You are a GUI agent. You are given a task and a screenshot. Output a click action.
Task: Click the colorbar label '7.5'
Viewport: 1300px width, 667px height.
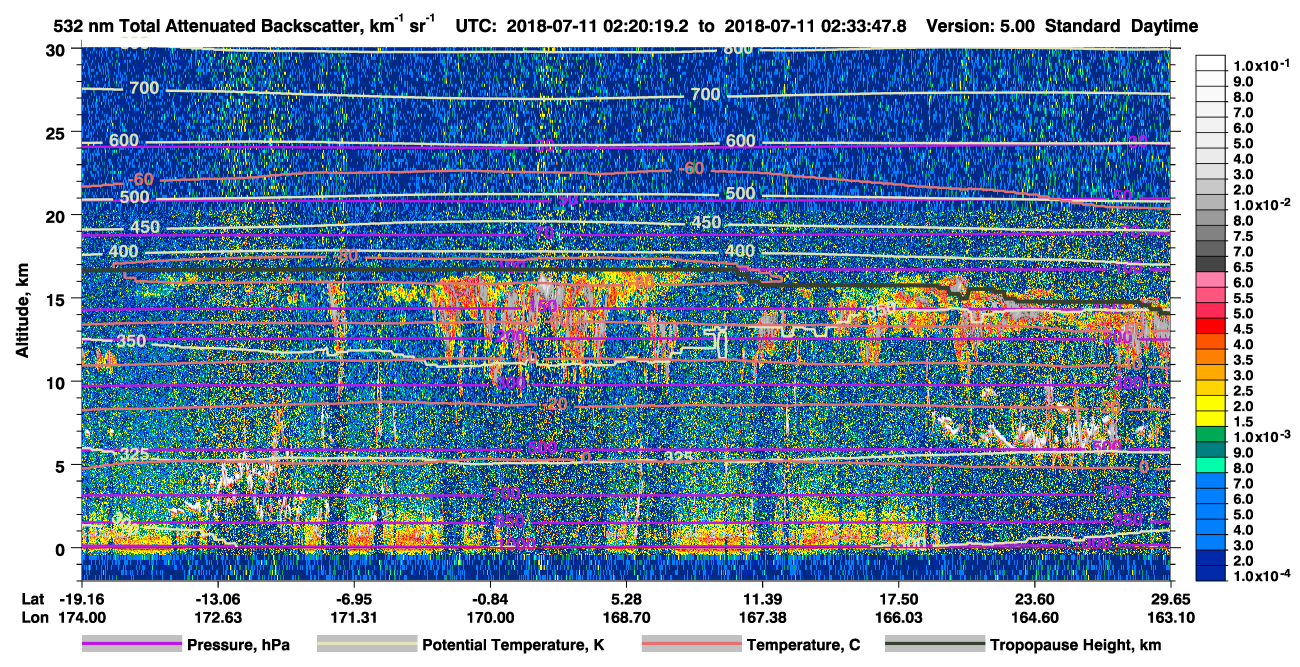(1244, 236)
